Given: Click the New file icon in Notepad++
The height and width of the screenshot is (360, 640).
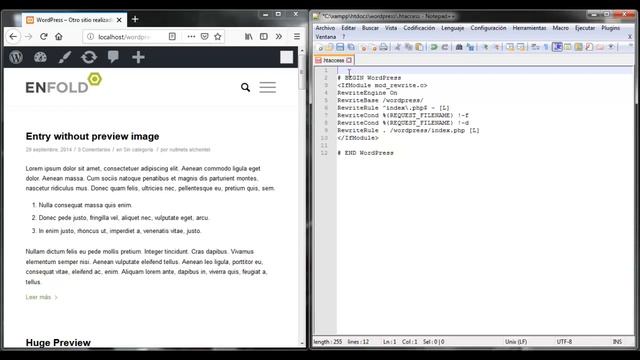Looking at the screenshot, I should click(x=320, y=47).
